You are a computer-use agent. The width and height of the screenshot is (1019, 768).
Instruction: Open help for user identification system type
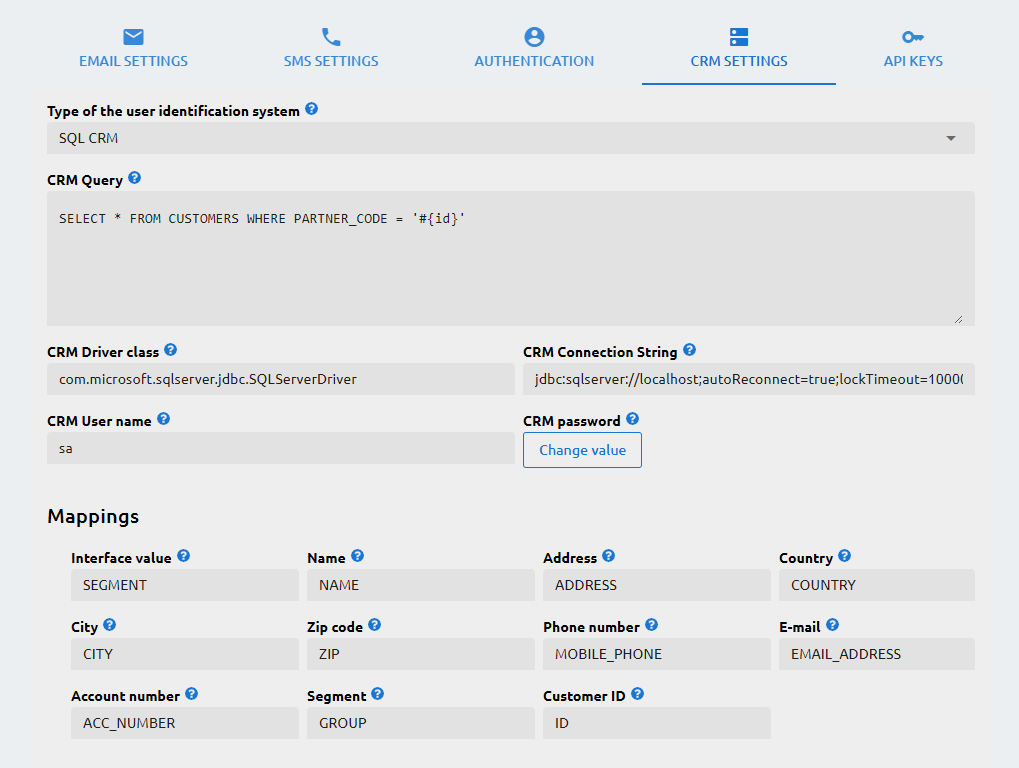311,110
